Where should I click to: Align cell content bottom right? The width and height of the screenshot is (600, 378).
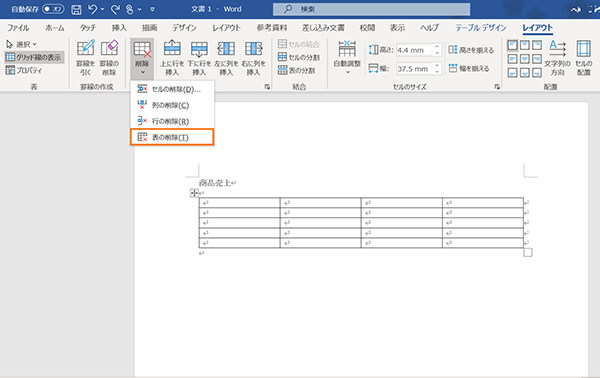[537, 72]
